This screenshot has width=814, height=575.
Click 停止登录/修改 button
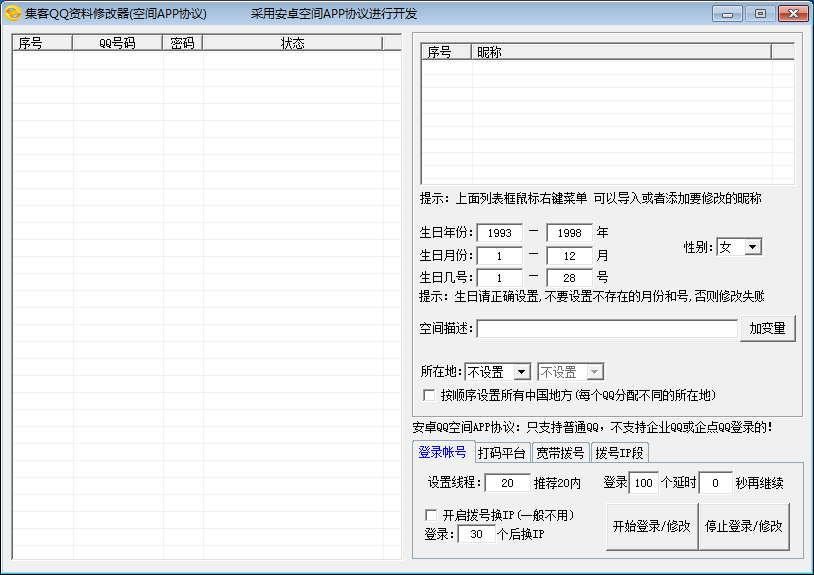(744, 526)
